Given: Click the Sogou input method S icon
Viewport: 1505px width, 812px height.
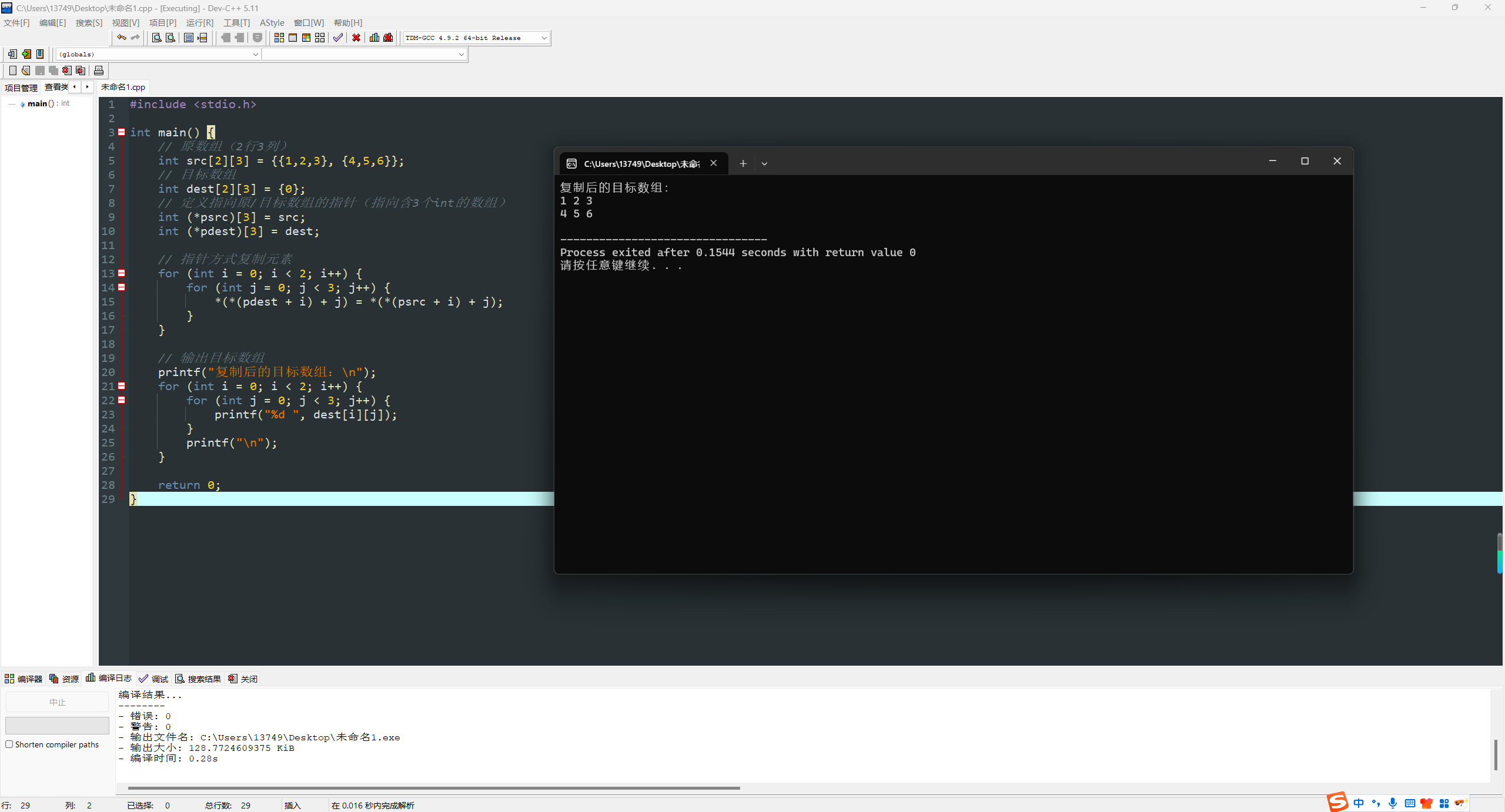Looking at the screenshot, I should pyautogui.click(x=1337, y=801).
